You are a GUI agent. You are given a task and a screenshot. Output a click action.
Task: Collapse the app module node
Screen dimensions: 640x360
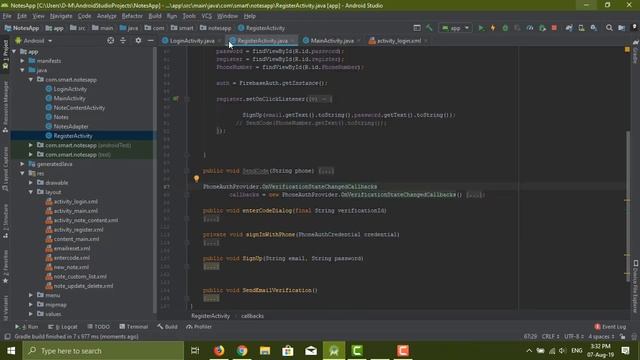point(14,51)
